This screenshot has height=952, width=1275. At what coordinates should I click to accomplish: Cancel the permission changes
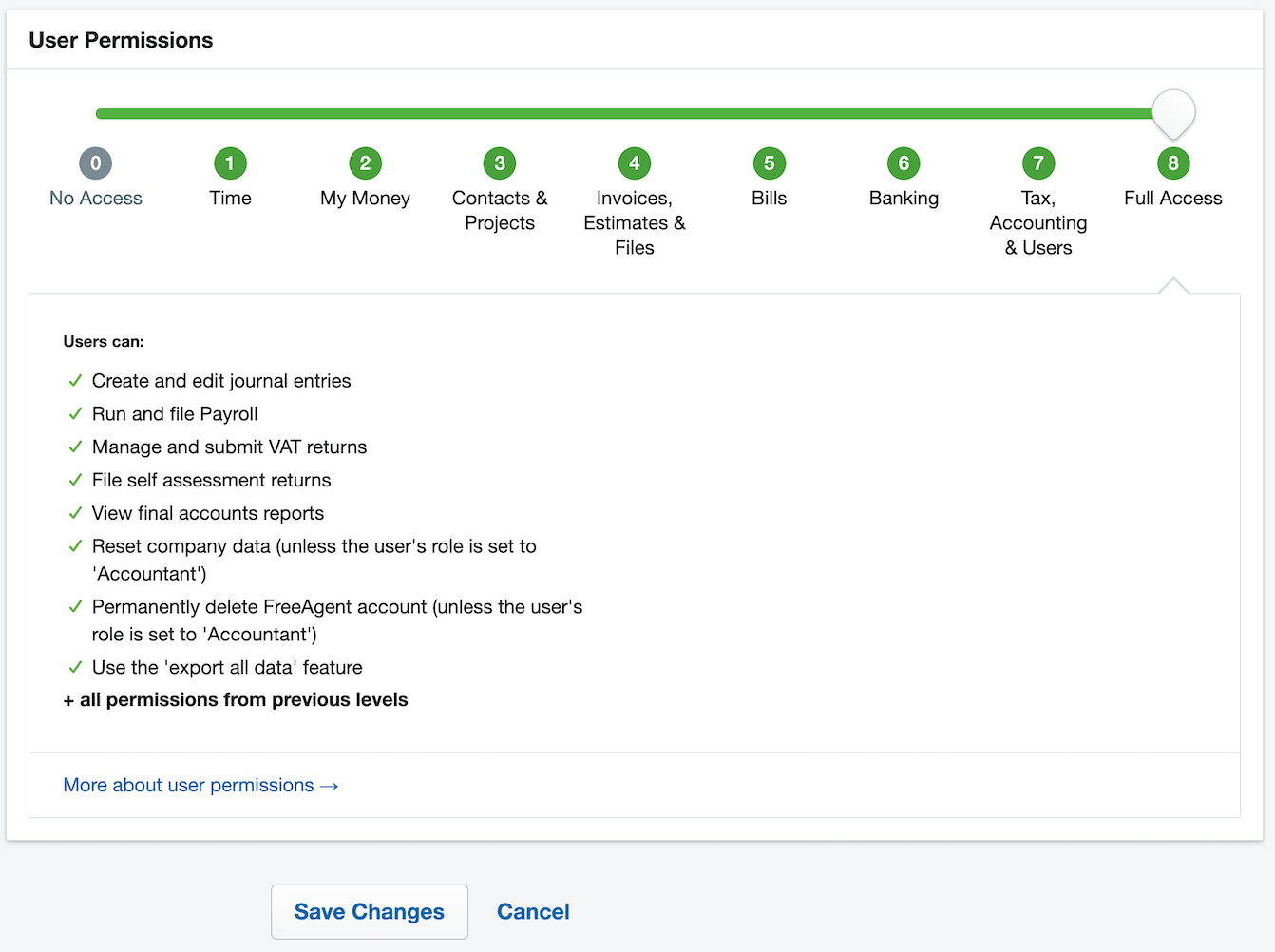pos(533,911)
